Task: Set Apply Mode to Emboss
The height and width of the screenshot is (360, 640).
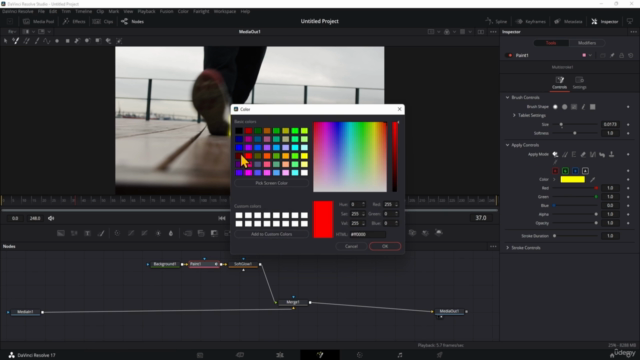Action: (x=574, y=154)
